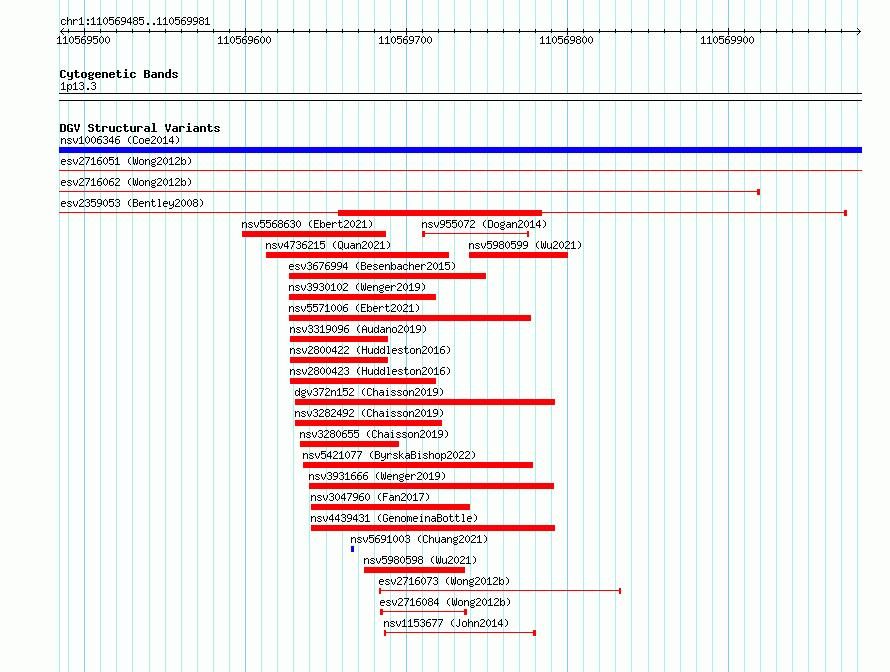
Task: Open nsv5980599 (Wu2021) variant label
Action: [525, 245]
